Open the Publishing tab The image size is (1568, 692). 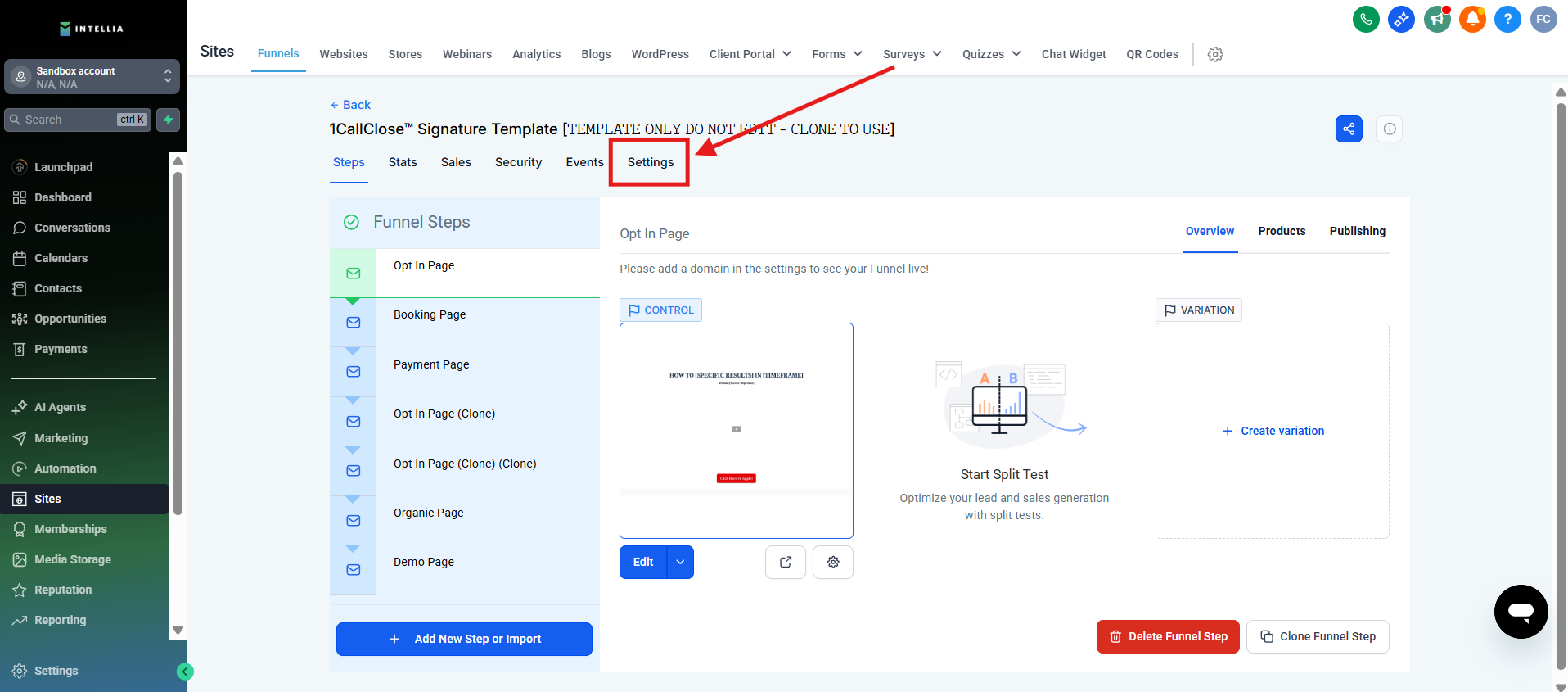coord(1357,231)
